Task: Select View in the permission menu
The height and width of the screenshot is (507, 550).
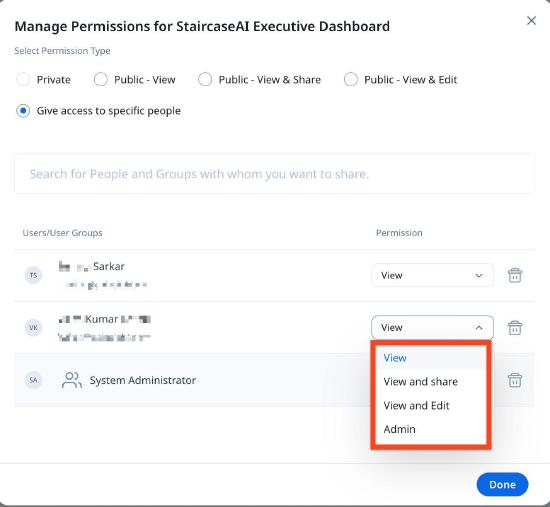Action: pos(431,358)
